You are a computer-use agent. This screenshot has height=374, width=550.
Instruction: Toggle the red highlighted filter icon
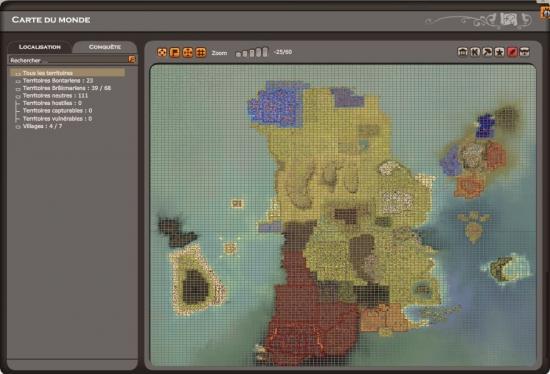click(512, 52)
